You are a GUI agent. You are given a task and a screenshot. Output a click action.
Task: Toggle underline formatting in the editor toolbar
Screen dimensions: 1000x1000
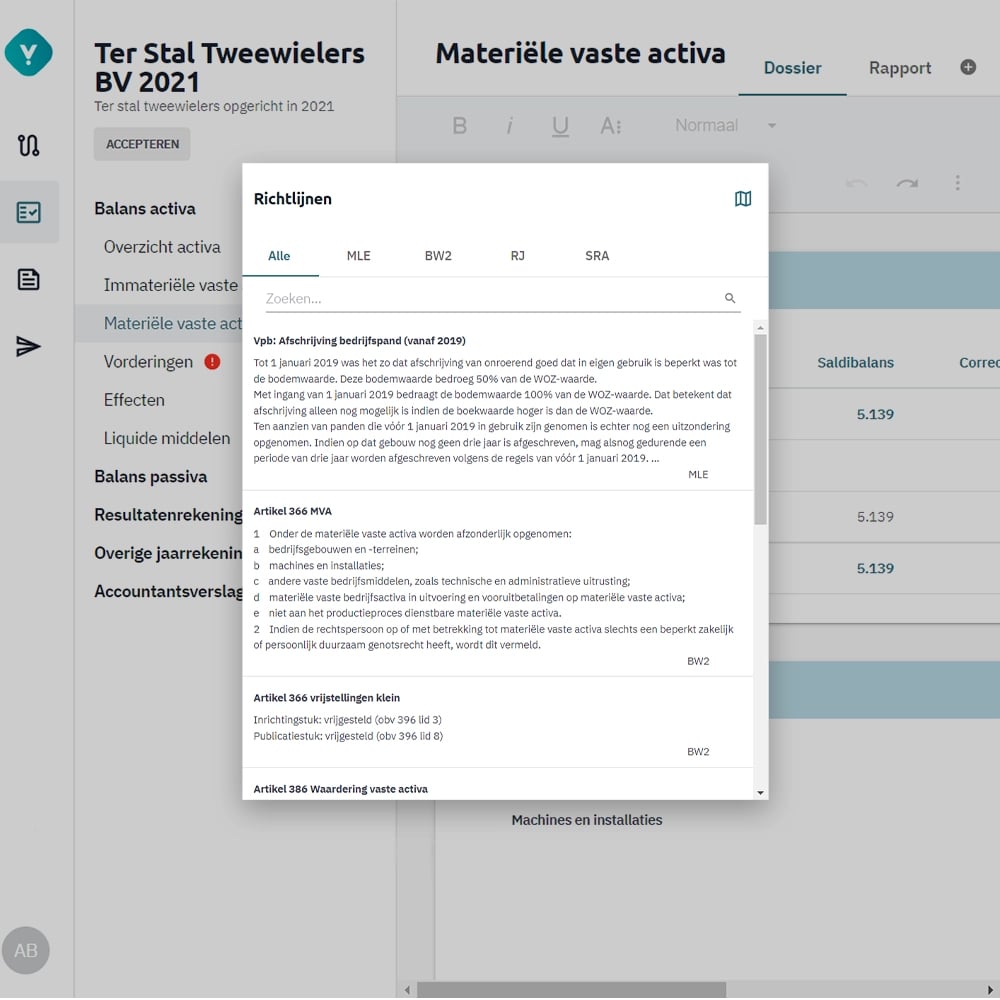[x=560, y=125]
